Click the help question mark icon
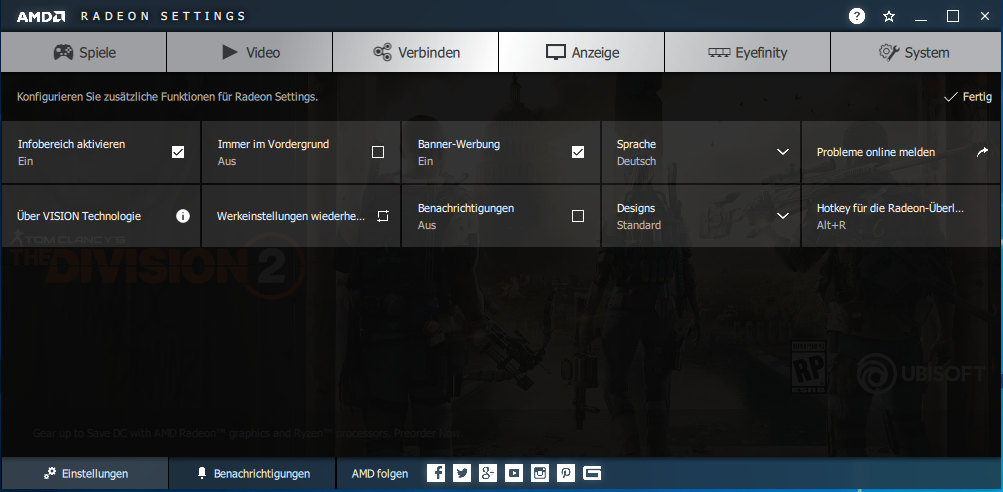The height and width of the screenshot is (492, 1003). 857,17
